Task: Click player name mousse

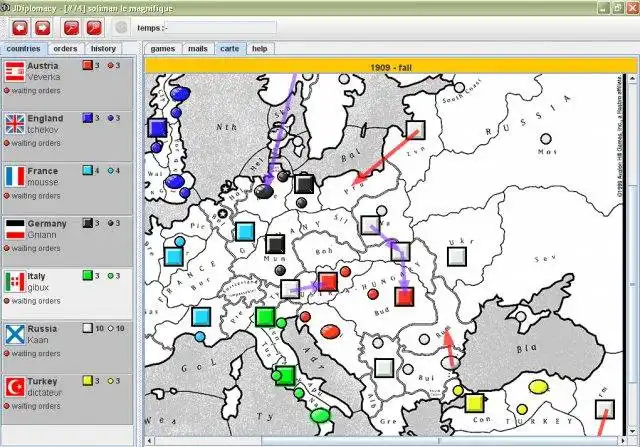Action: pos(43,182)
